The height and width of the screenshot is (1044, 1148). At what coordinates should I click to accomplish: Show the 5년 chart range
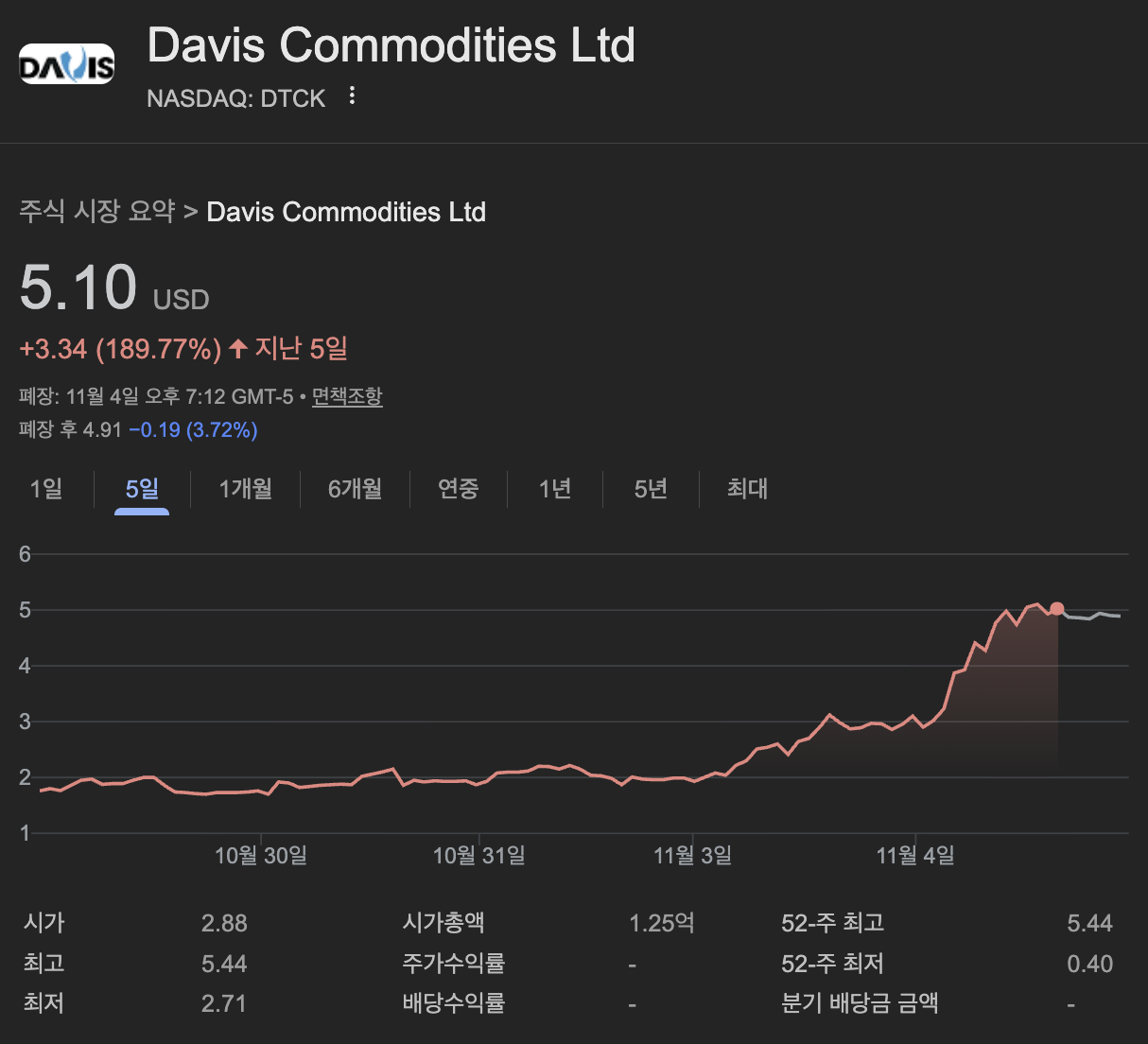click(x=651, y=489)
